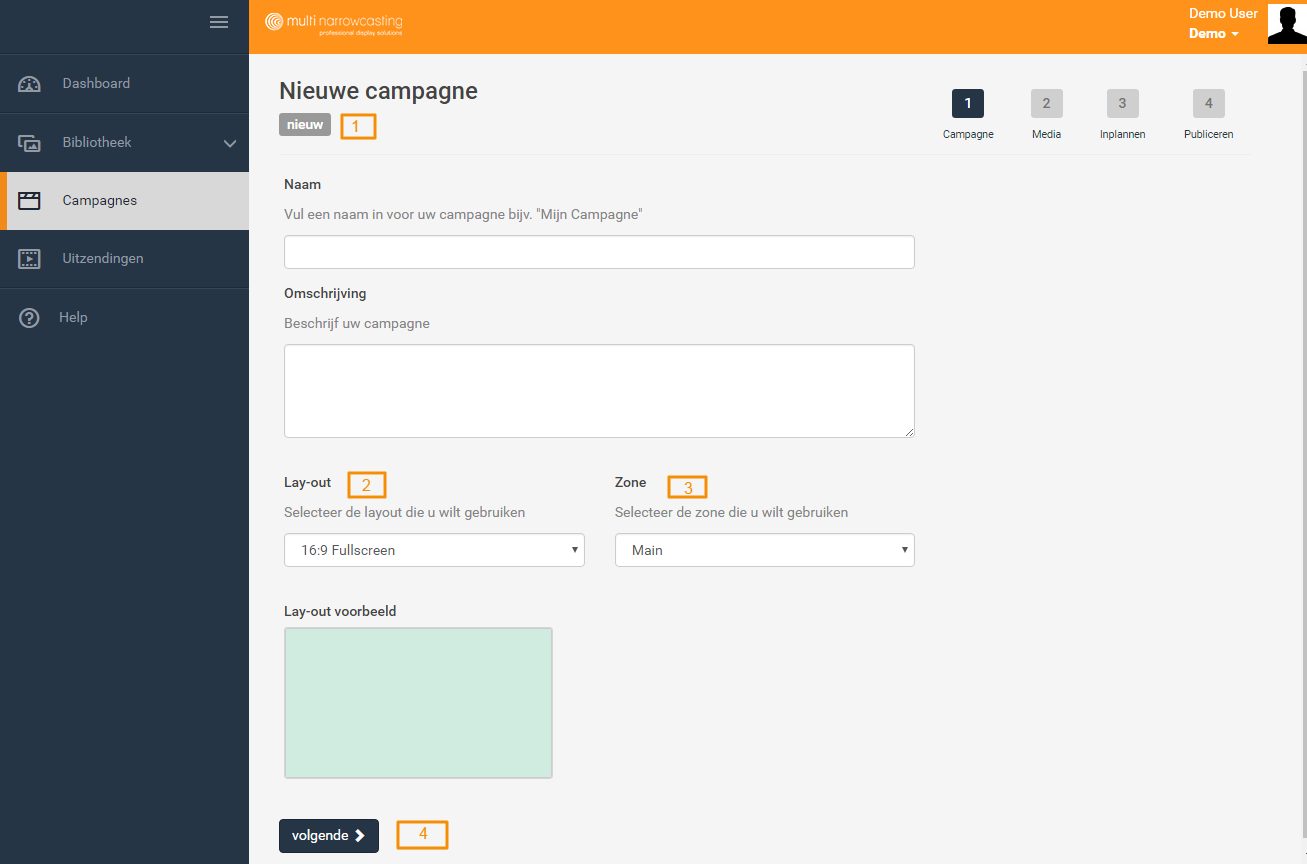
Task: Open Dashboard in the sidebar
Action: coord(124,84)
